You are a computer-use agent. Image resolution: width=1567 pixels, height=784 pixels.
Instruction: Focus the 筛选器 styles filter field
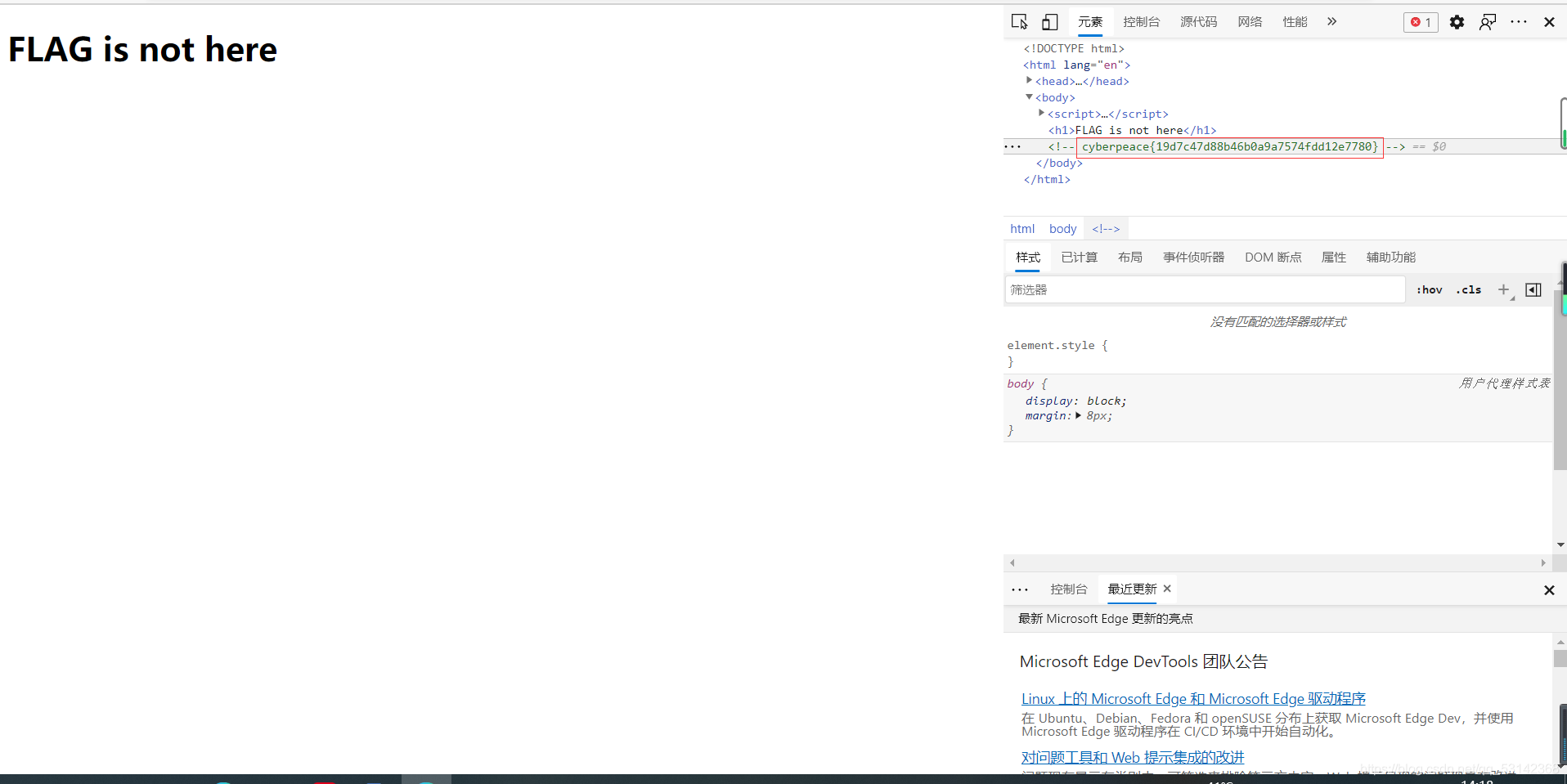coord(1205,289)
